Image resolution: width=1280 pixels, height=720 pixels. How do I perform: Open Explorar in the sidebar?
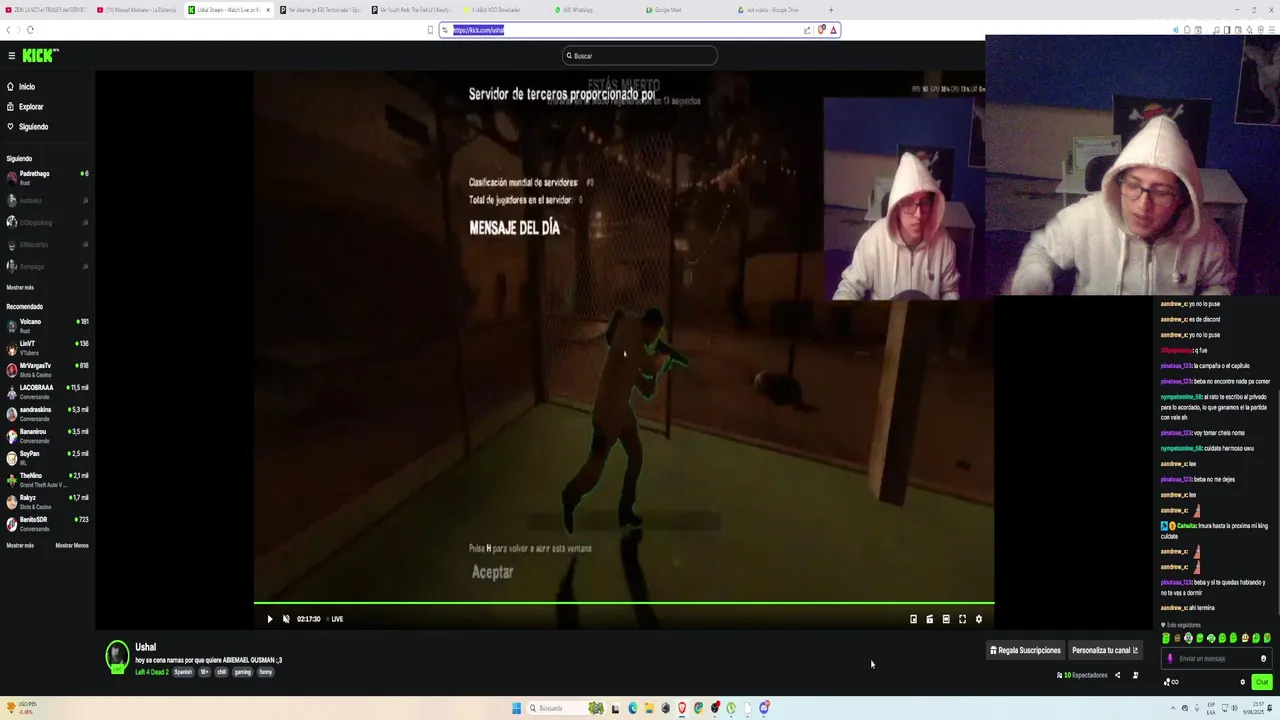(25, 107)
